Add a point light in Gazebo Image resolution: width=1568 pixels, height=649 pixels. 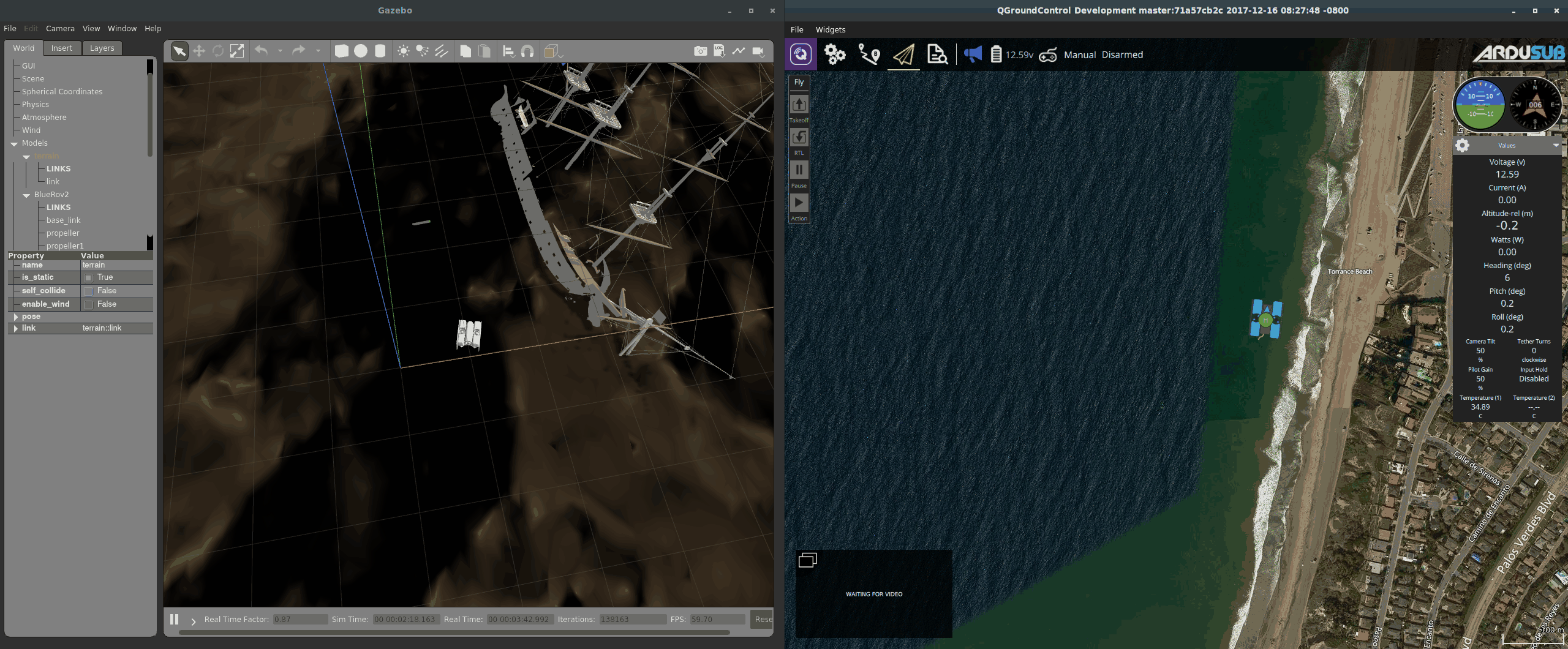click(404, 51)
